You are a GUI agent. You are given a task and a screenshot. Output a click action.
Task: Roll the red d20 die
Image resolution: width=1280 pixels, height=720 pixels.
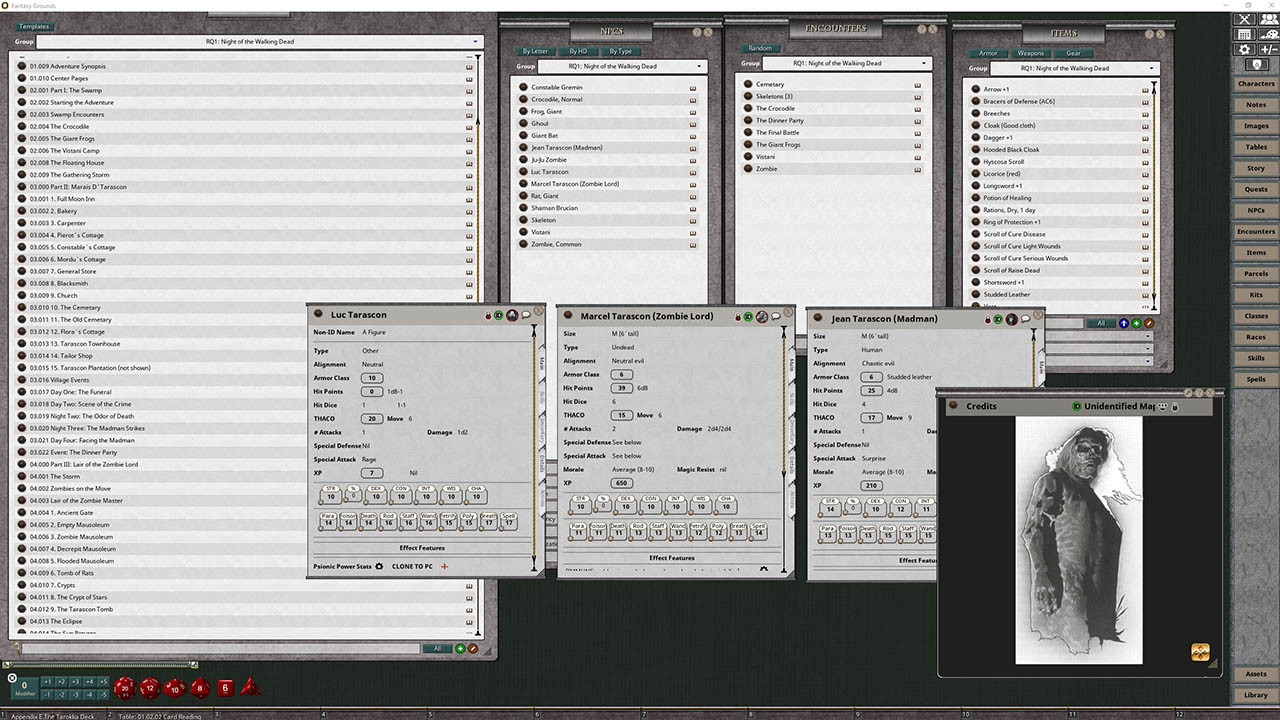[x=124, y=687]
